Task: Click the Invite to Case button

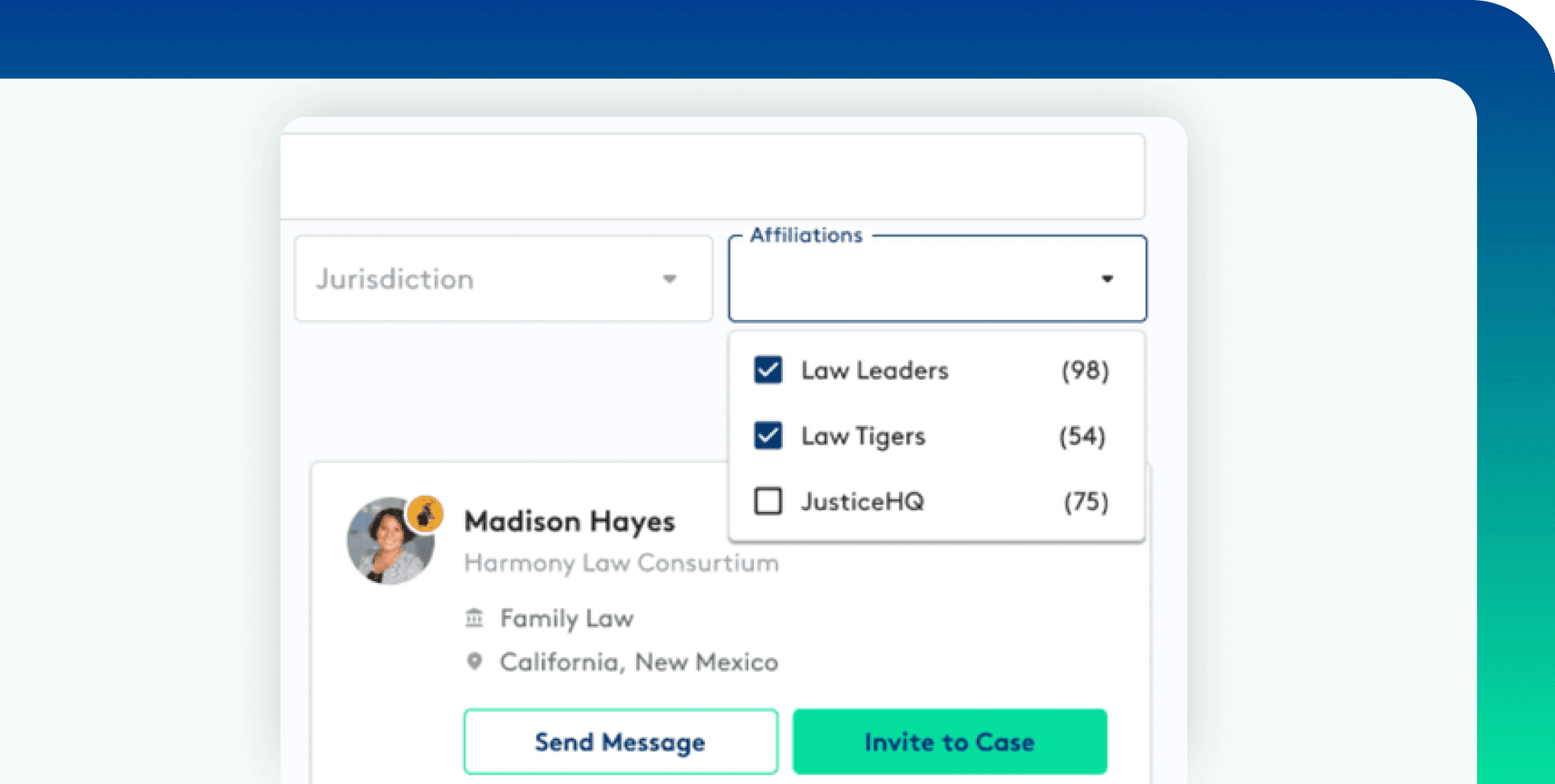Action: [949, 741]
